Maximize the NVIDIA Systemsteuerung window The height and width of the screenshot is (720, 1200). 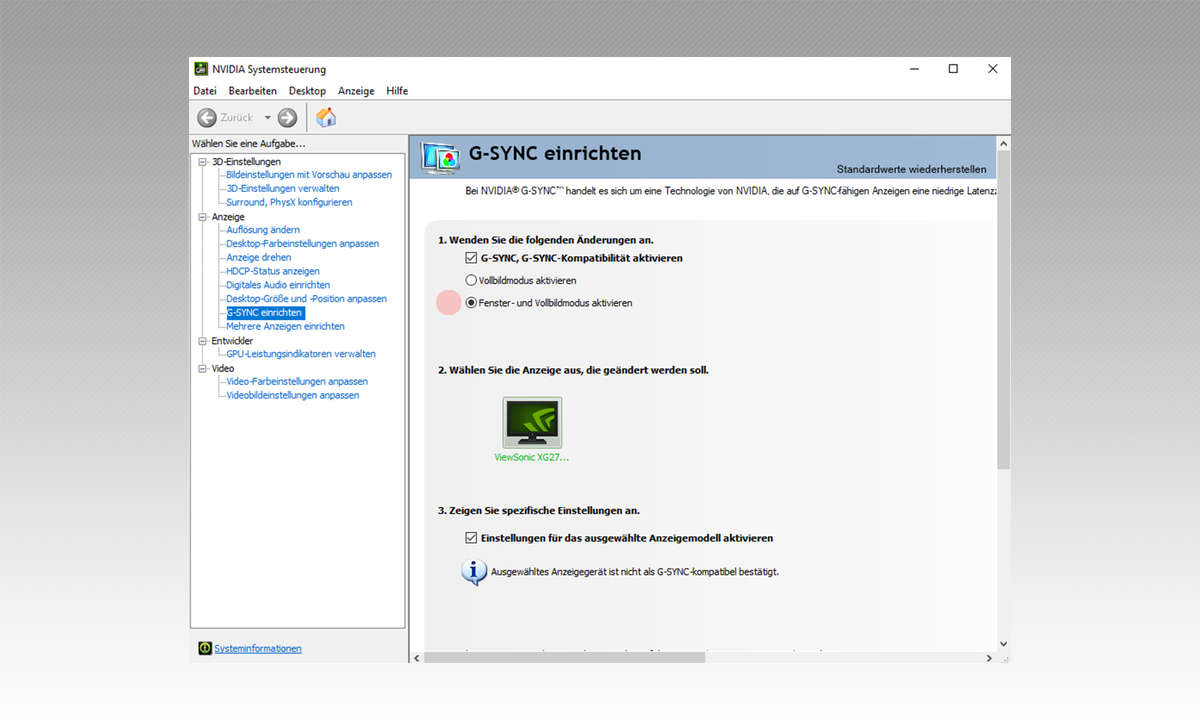click(953, 69)
